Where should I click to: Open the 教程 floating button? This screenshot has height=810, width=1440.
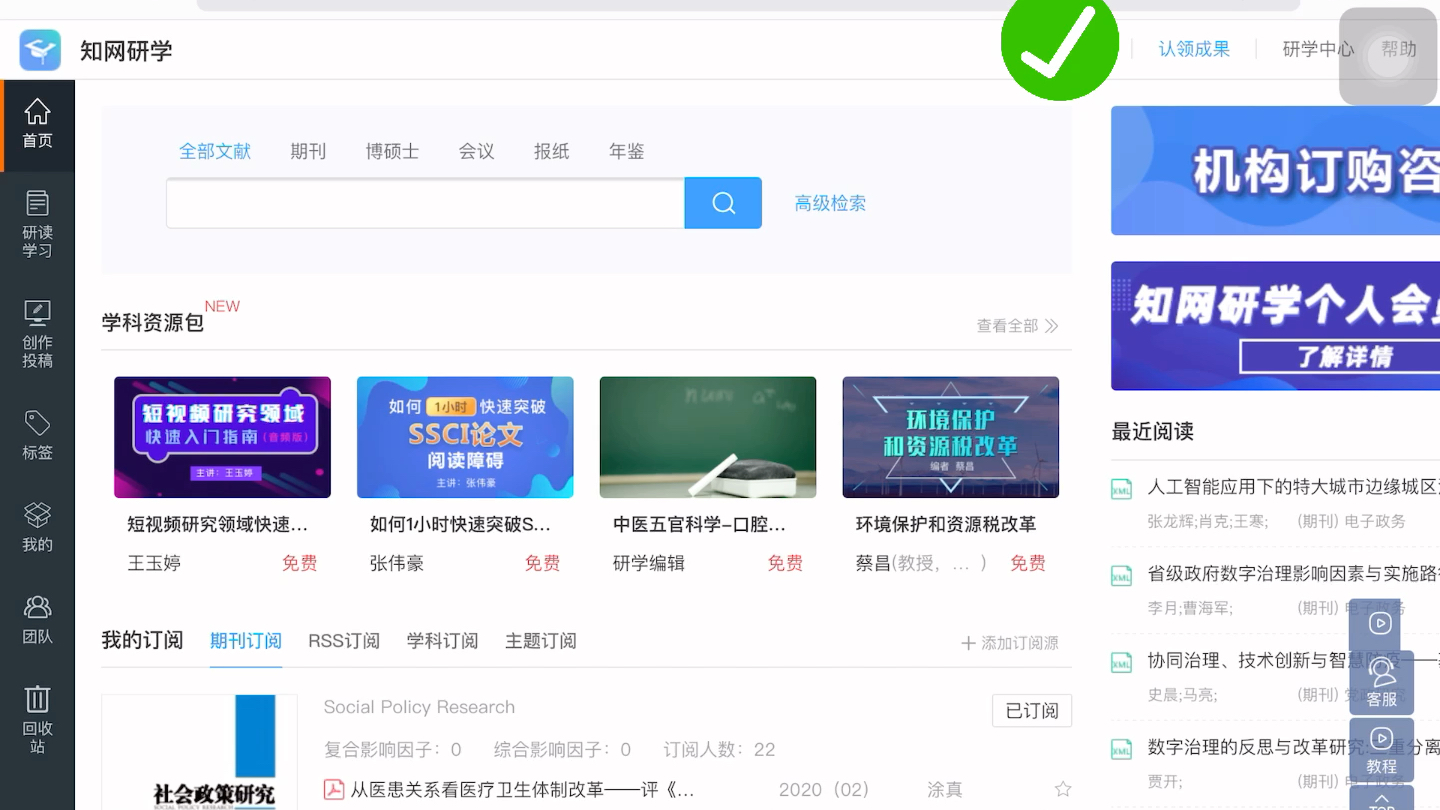pyautogui.click(x=1381, y=750)
